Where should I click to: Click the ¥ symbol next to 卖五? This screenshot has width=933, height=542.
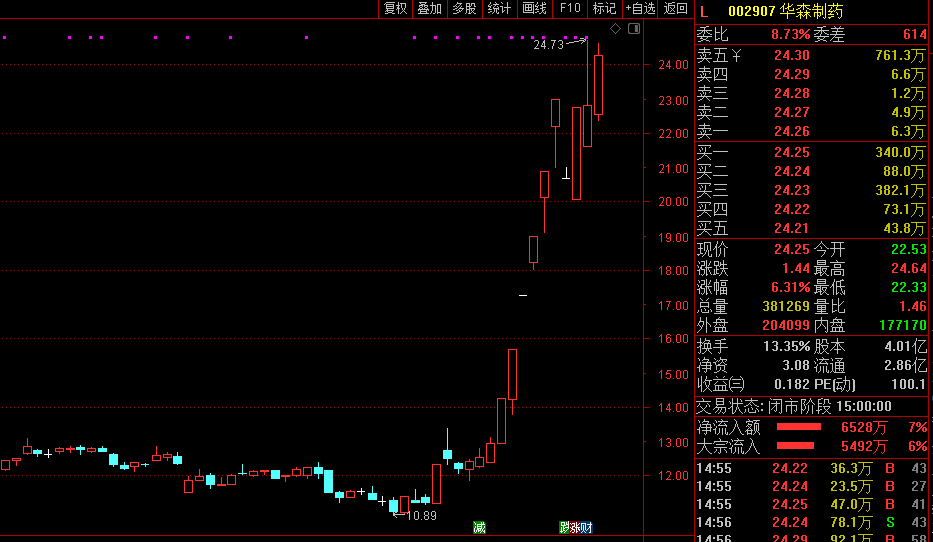click(x=736, y=55)
